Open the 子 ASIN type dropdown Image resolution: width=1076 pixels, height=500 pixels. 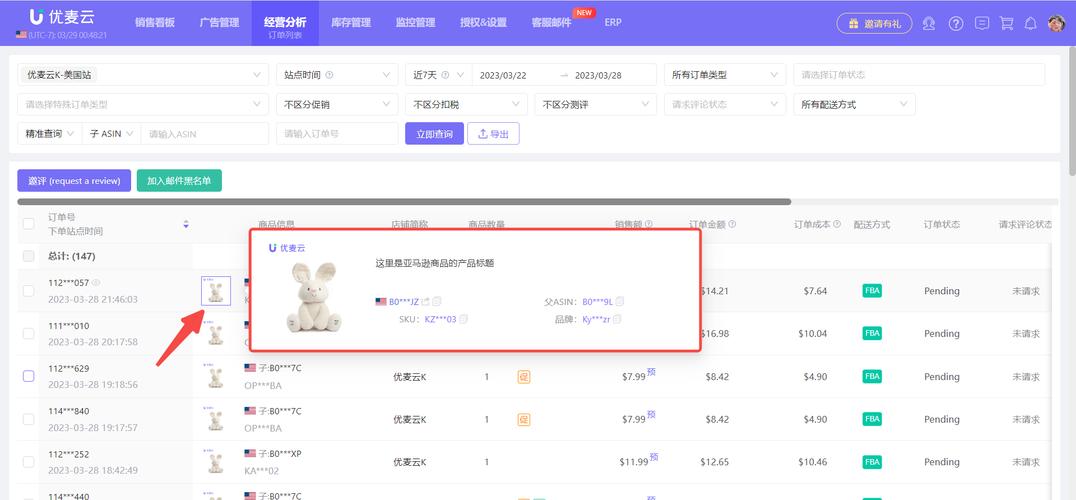coord(111,134)
